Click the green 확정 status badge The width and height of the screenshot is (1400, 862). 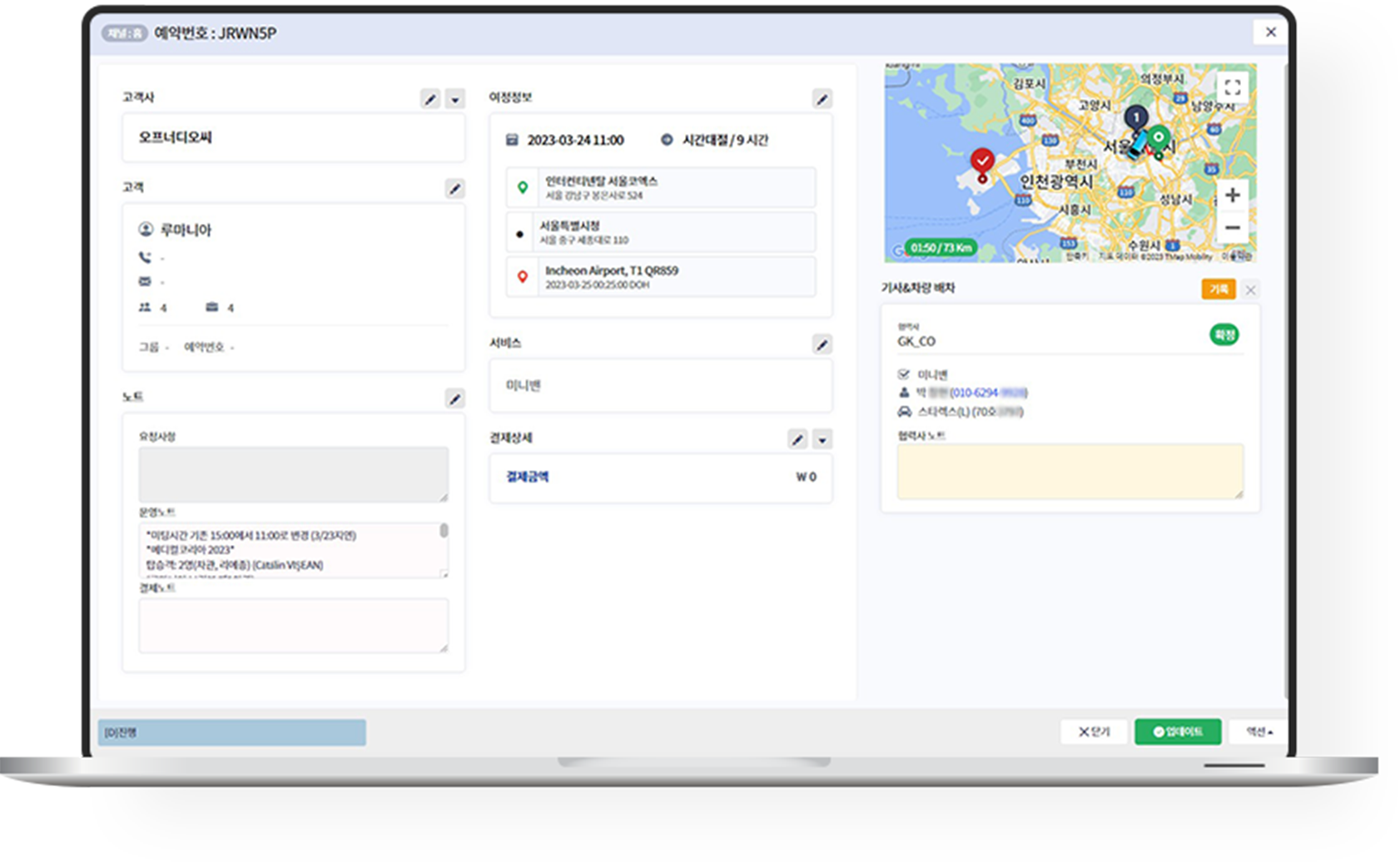click(x=1224, y=334)
